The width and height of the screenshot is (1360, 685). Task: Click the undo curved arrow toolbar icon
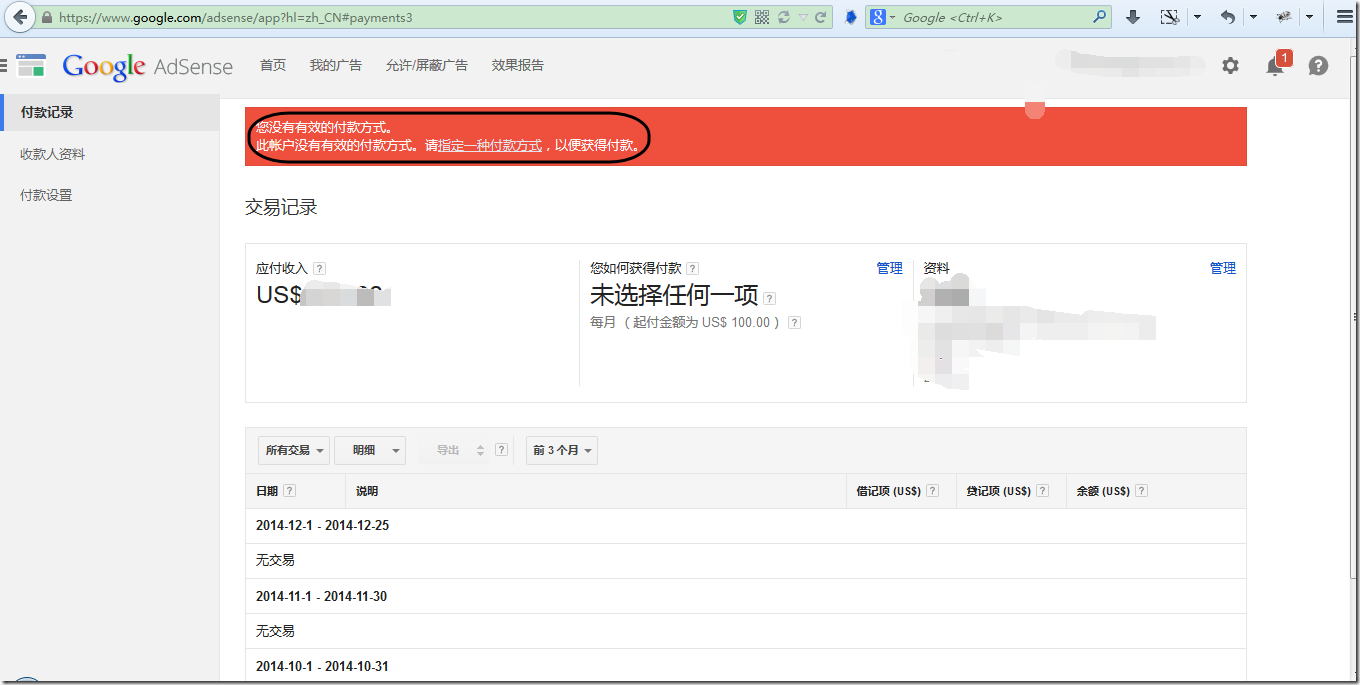[1228, 17]
